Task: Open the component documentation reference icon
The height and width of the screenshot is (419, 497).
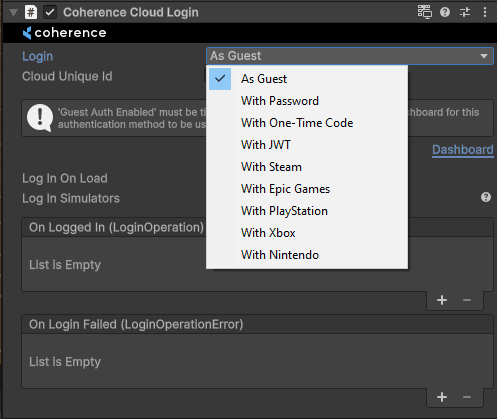Action: tap(425, 12)
